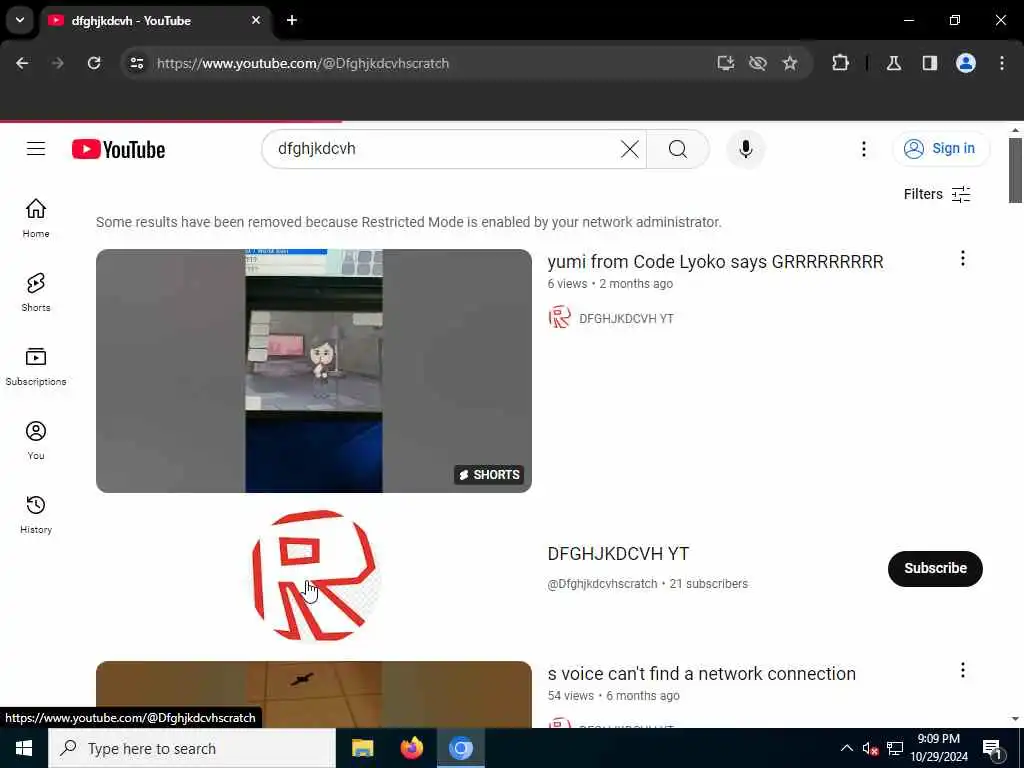Open the browser extensions puzzle icon

840,63
